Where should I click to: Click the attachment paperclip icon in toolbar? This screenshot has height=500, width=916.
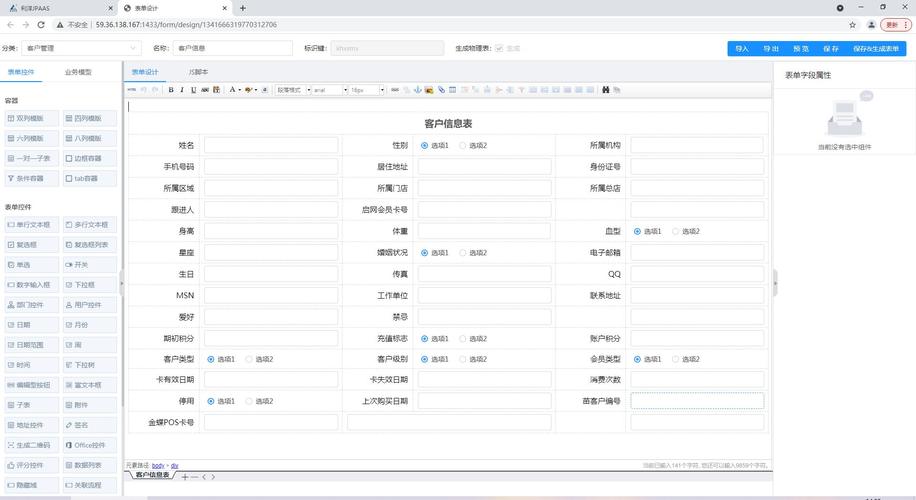coord(441,89)
